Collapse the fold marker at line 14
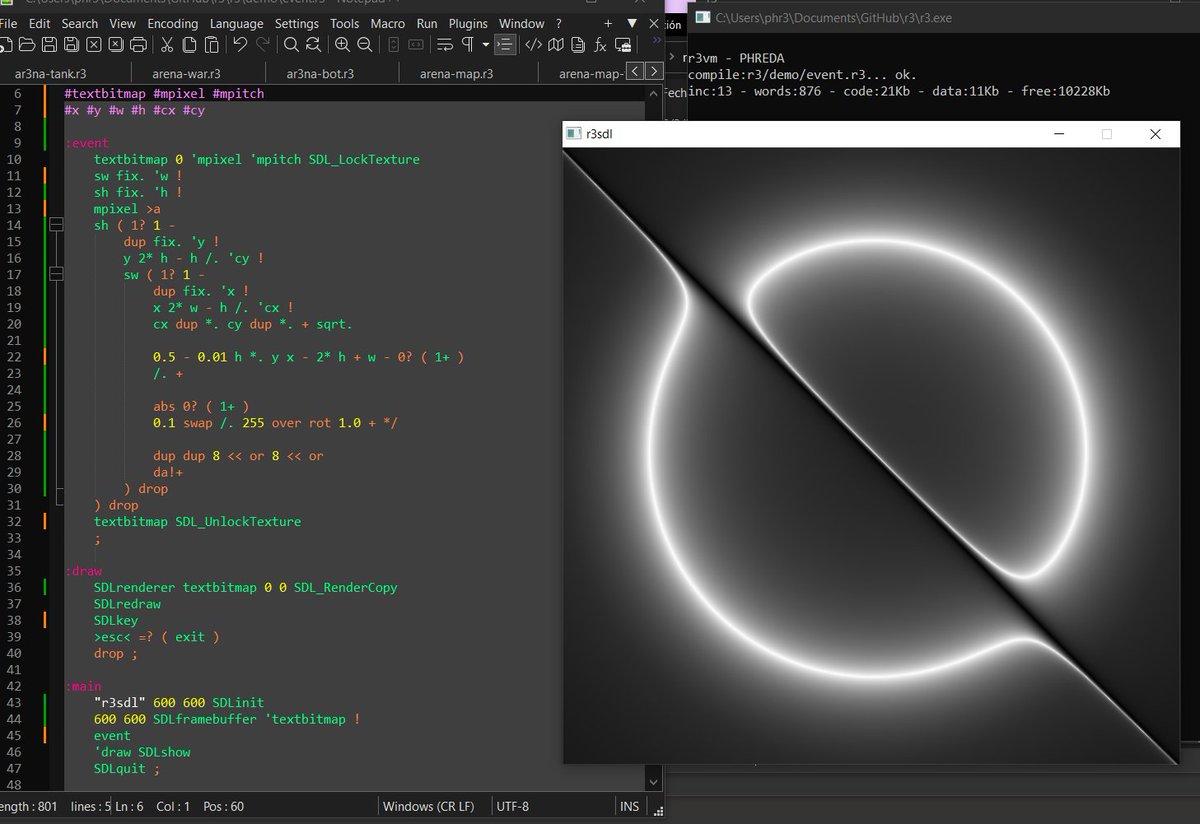 (56, 225)
